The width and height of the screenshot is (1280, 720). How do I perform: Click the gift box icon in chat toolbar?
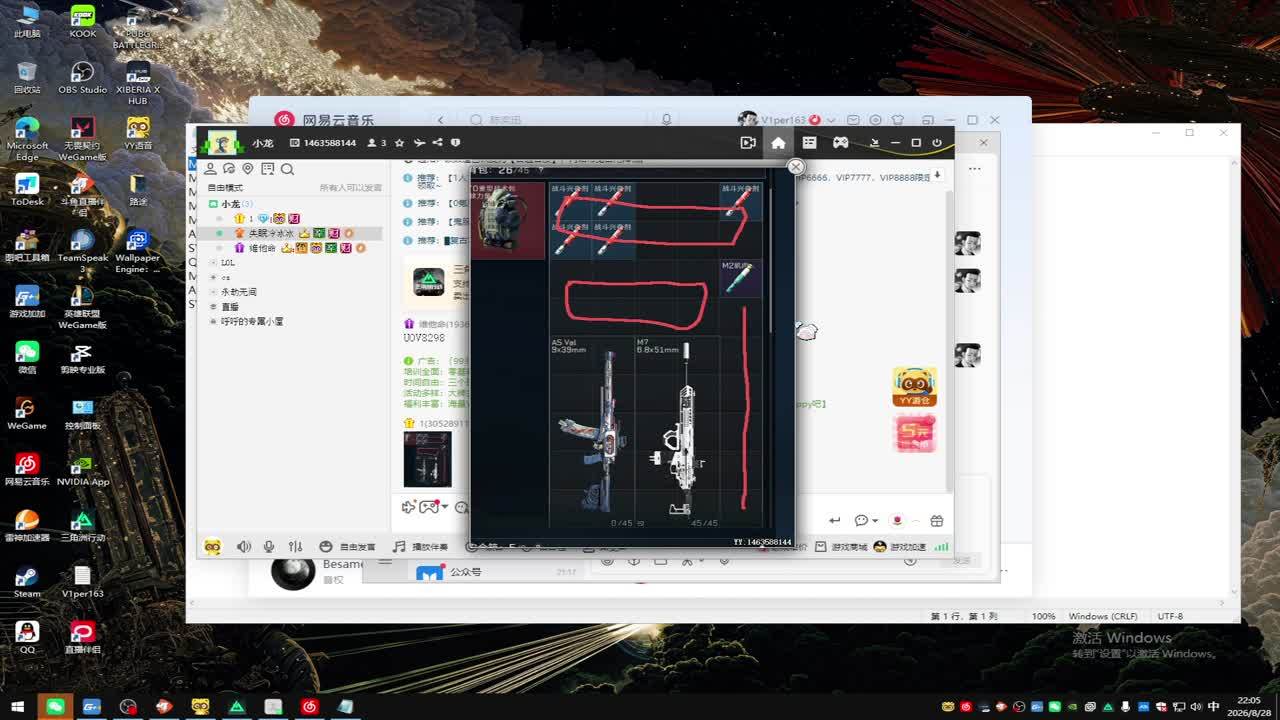[x=936, y=520]
